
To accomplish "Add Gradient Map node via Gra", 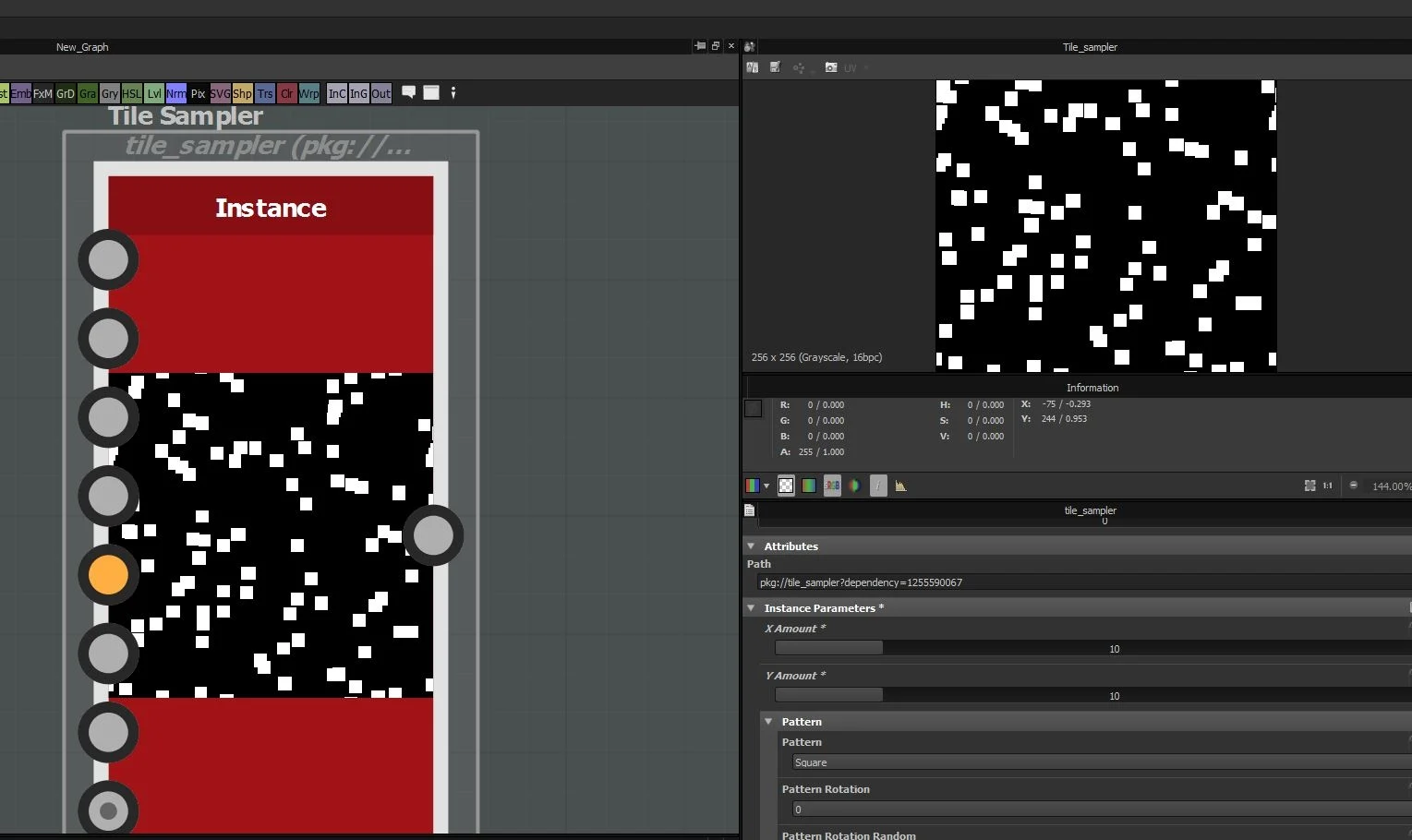I will pos(88,93).
